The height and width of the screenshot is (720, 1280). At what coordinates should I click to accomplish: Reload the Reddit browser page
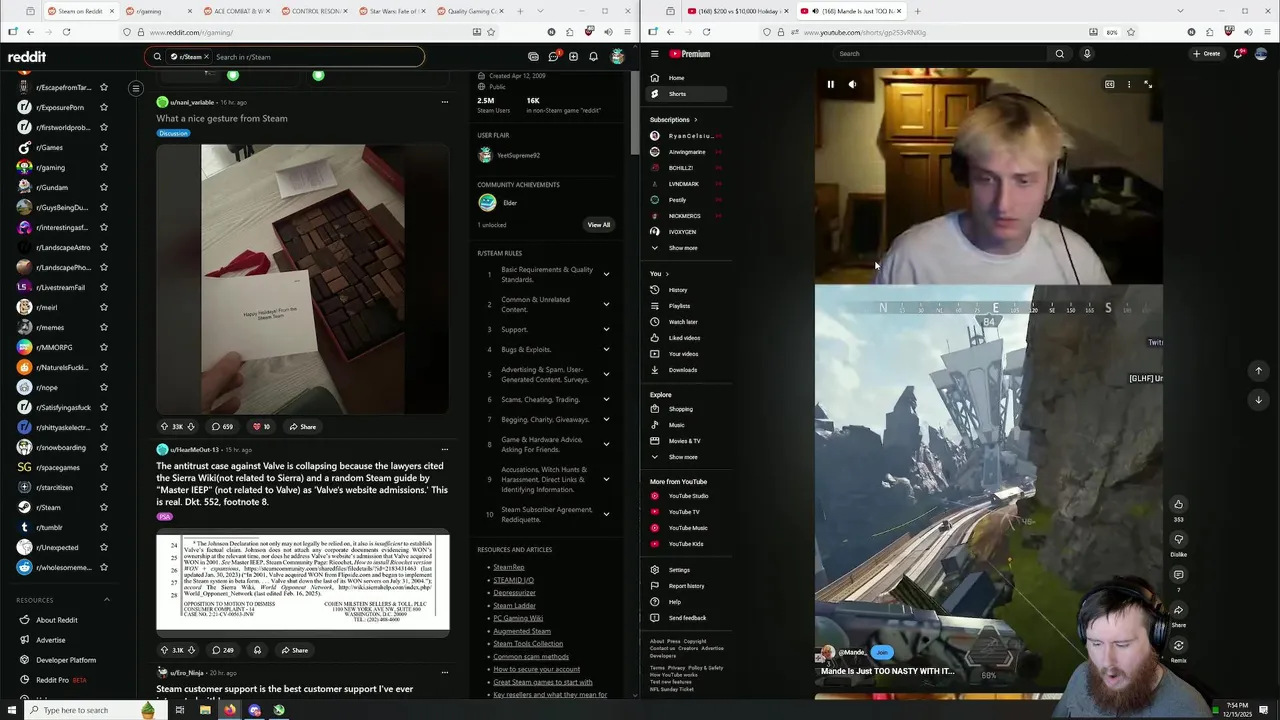coord(66,32)
